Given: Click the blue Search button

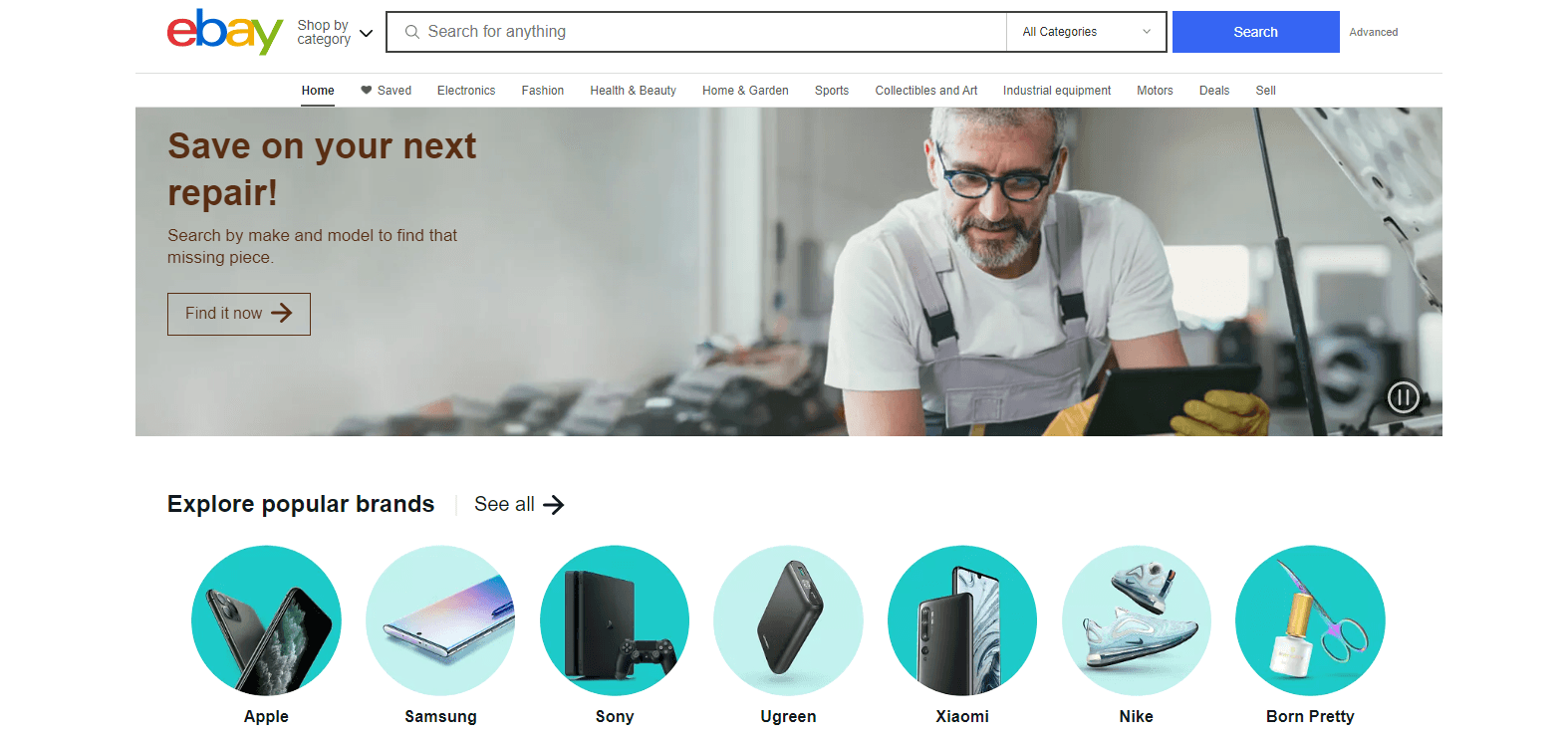Looking at the screenshot, I should point(1255,32).
